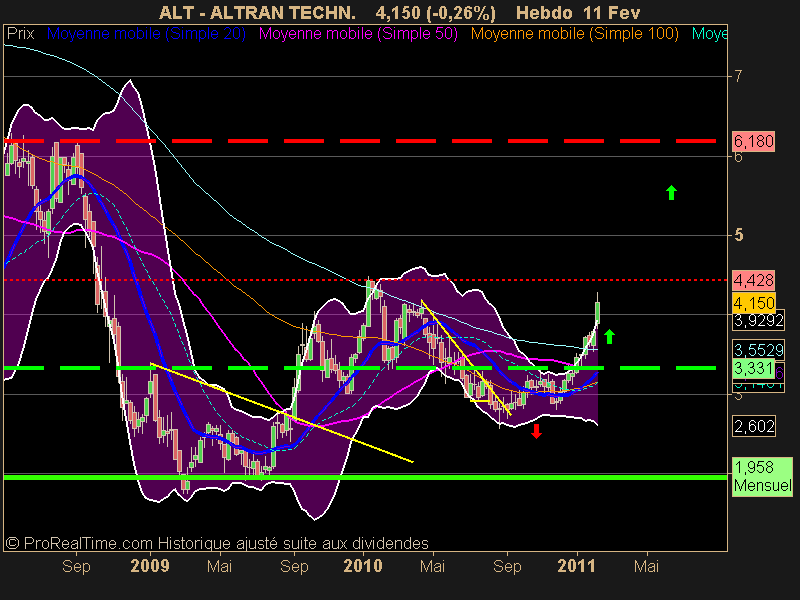Click the 4,428 price level label
This screenshot has height=600, width=800.
pos(754,280)
